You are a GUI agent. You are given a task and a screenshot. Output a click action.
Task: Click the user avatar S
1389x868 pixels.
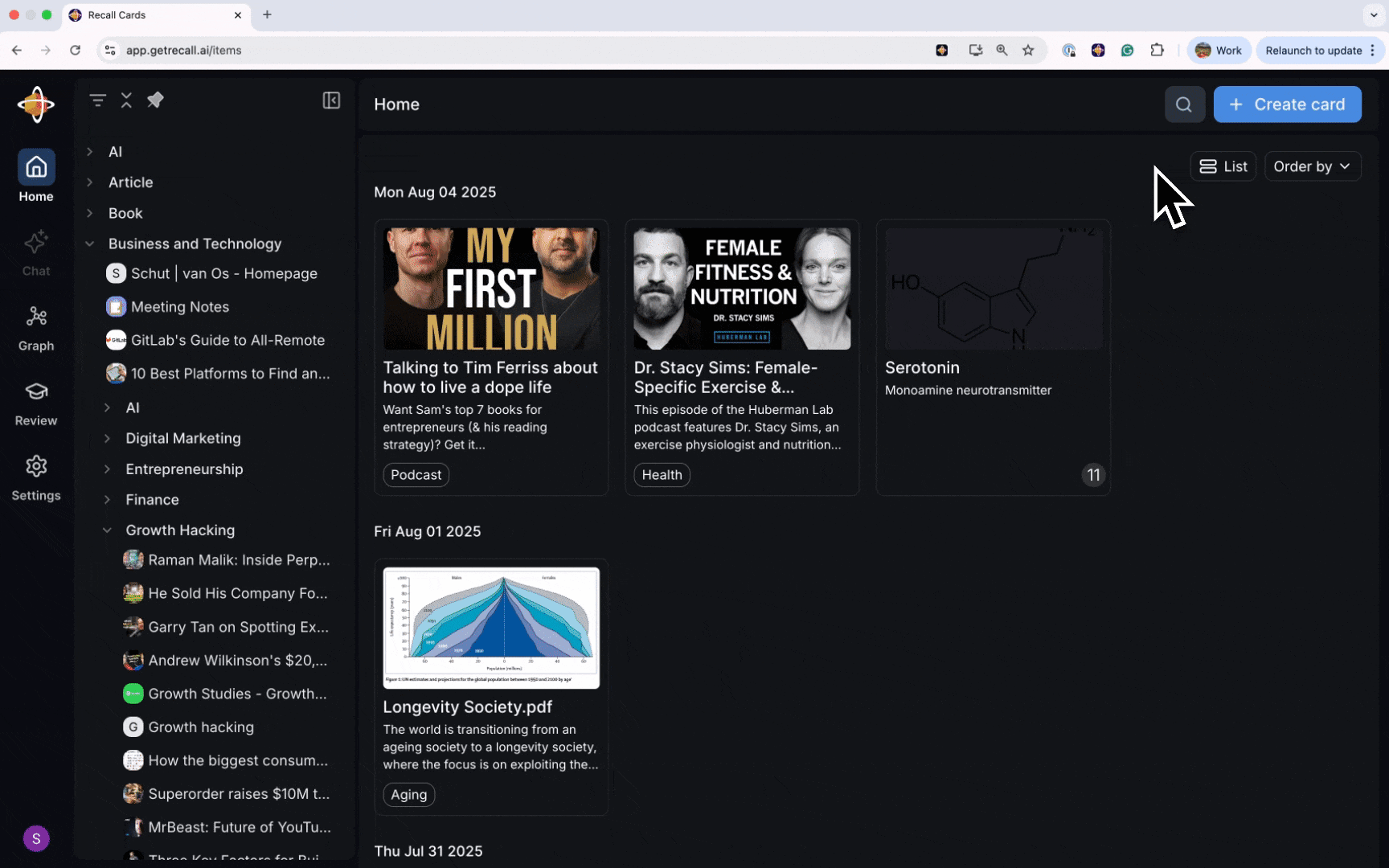click(36, 838)
